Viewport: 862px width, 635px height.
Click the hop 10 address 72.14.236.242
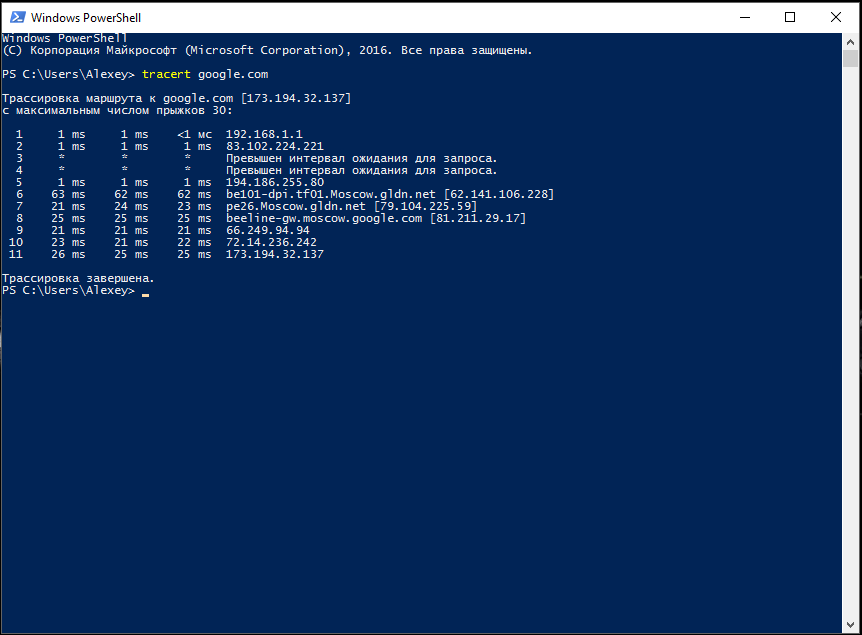(x=271, y=242)
